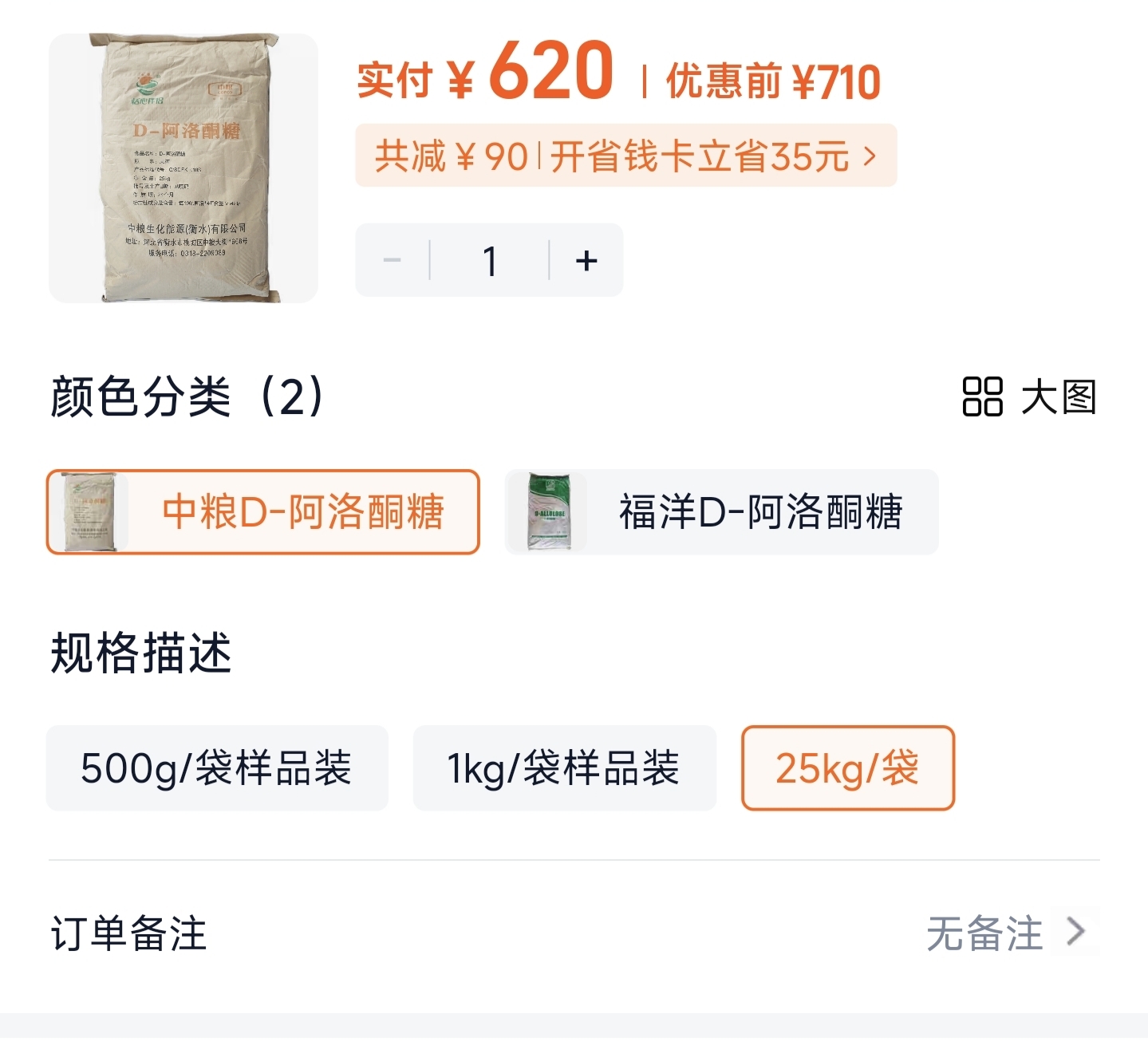Tap the 实付 ¥620 price text
The width and height of the screenshot is (1148, 1061).
click(485, 73)
